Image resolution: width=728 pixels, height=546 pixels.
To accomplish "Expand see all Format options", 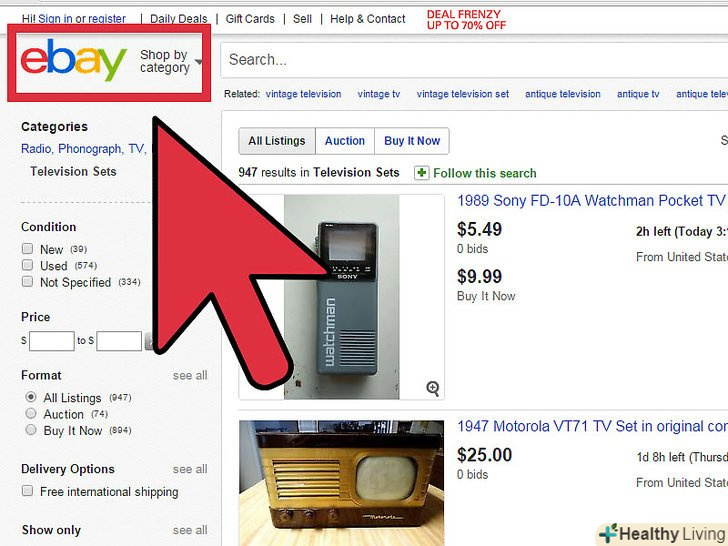I will click(190, 376).
